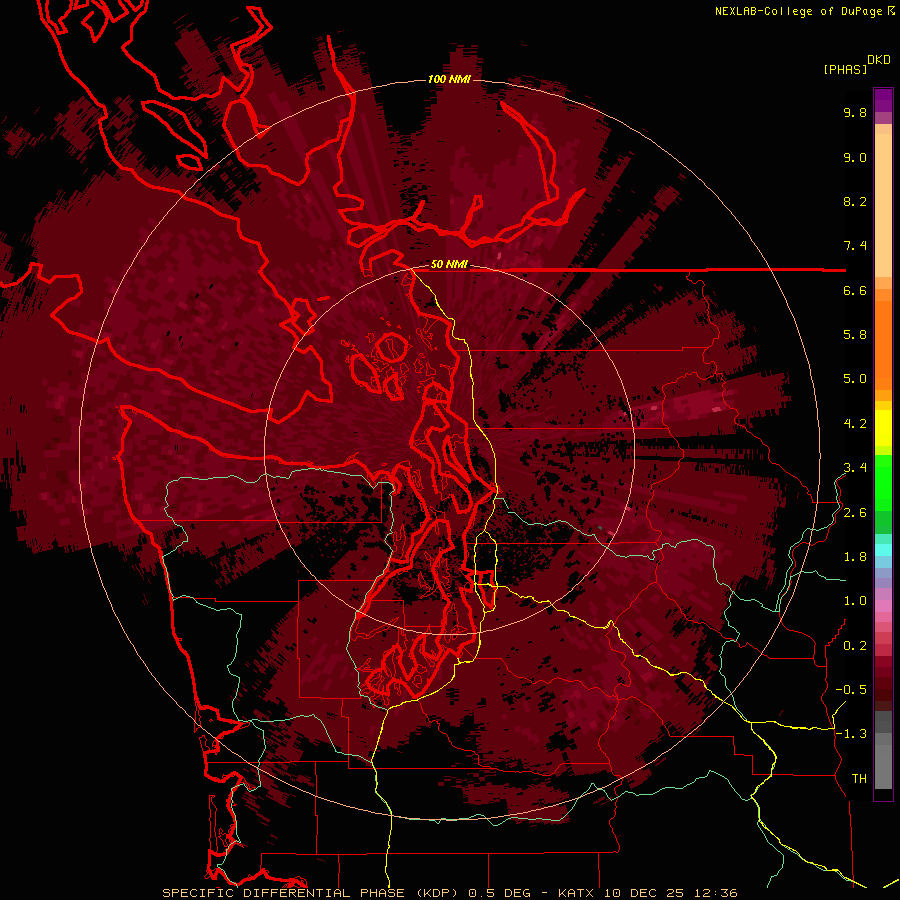Click the [PHAS] legend heading

[845, 69]
